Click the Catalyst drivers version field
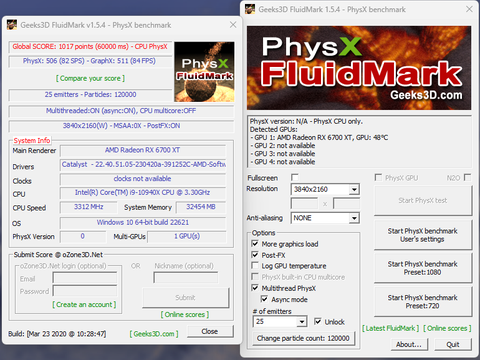The image size is (480, 360). pyautogui.click(x=143, y=164)
